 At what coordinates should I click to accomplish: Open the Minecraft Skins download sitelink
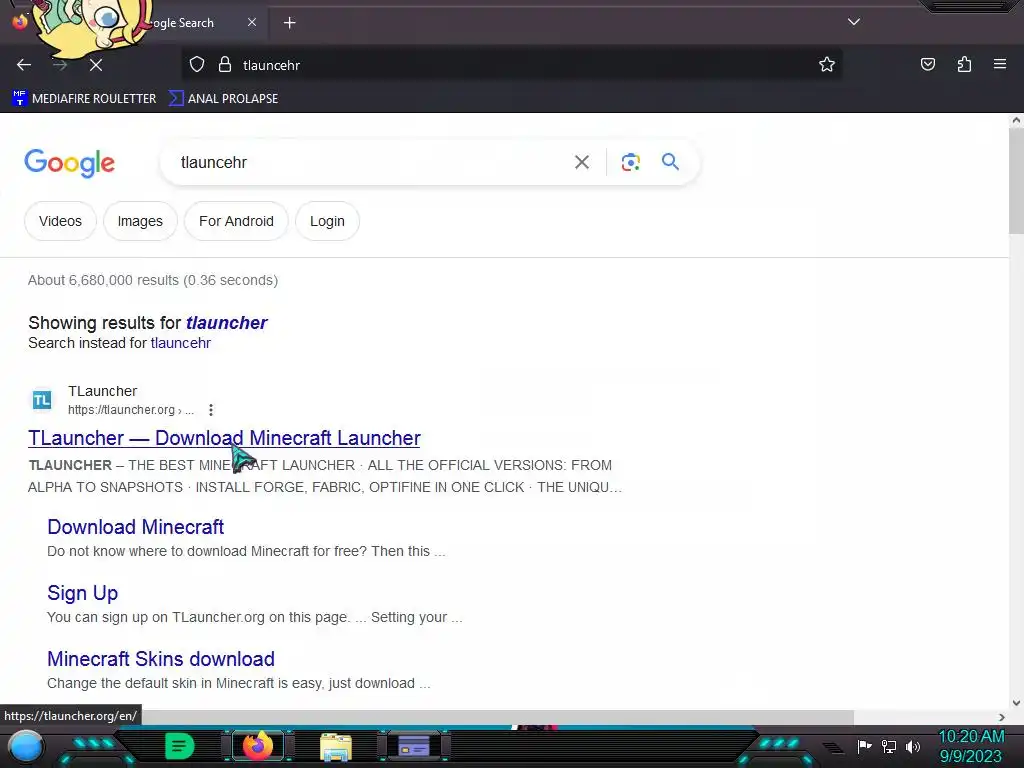pyautogui.click(x=161, y=659)
